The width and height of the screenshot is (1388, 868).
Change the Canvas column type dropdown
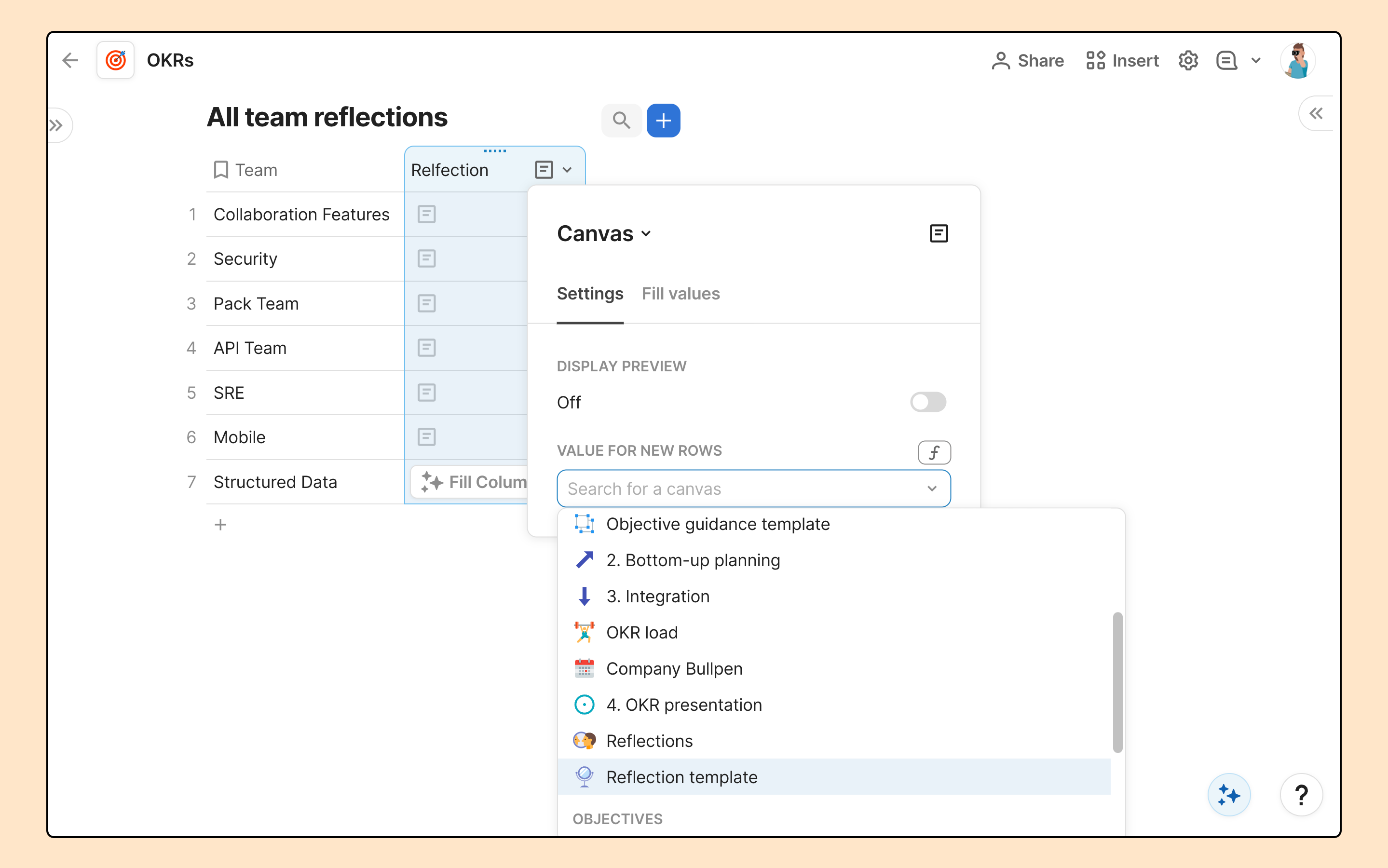pos(604,234)
